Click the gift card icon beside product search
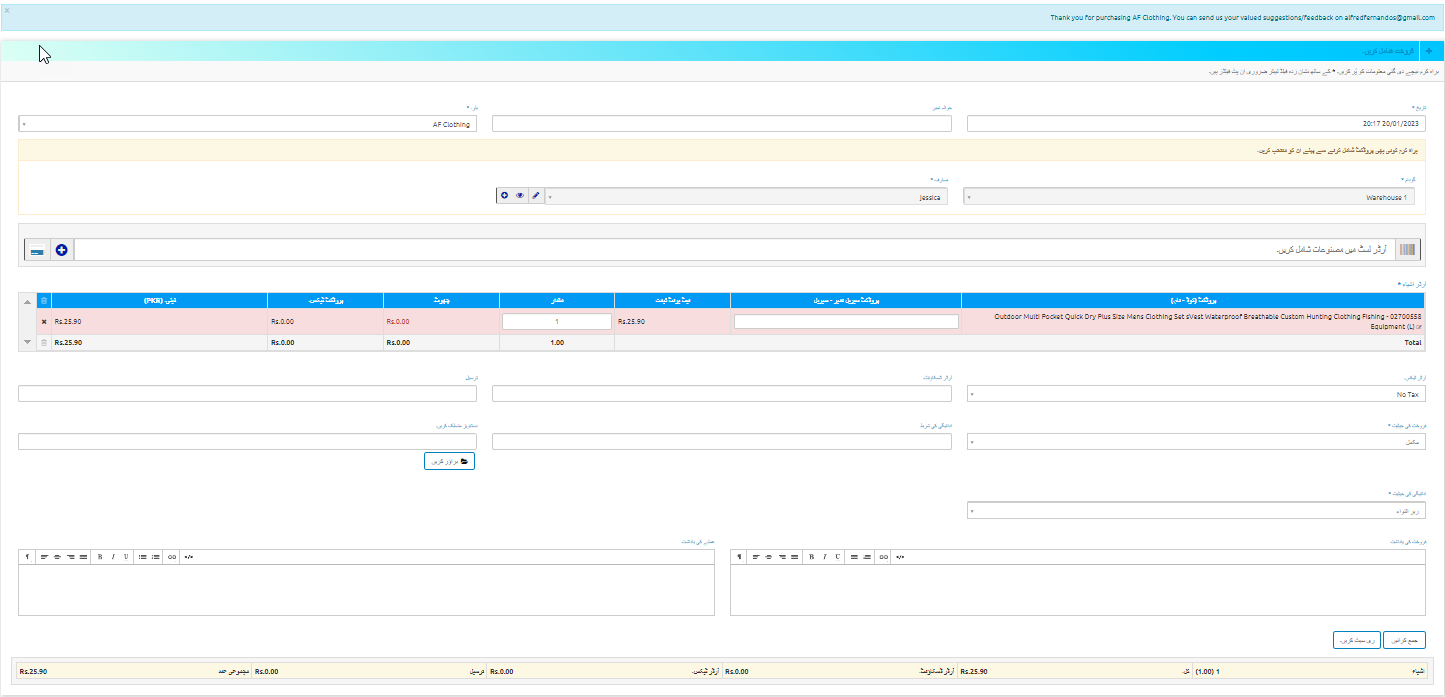This screenshot has width=1445, height=697. pos(37,250)
